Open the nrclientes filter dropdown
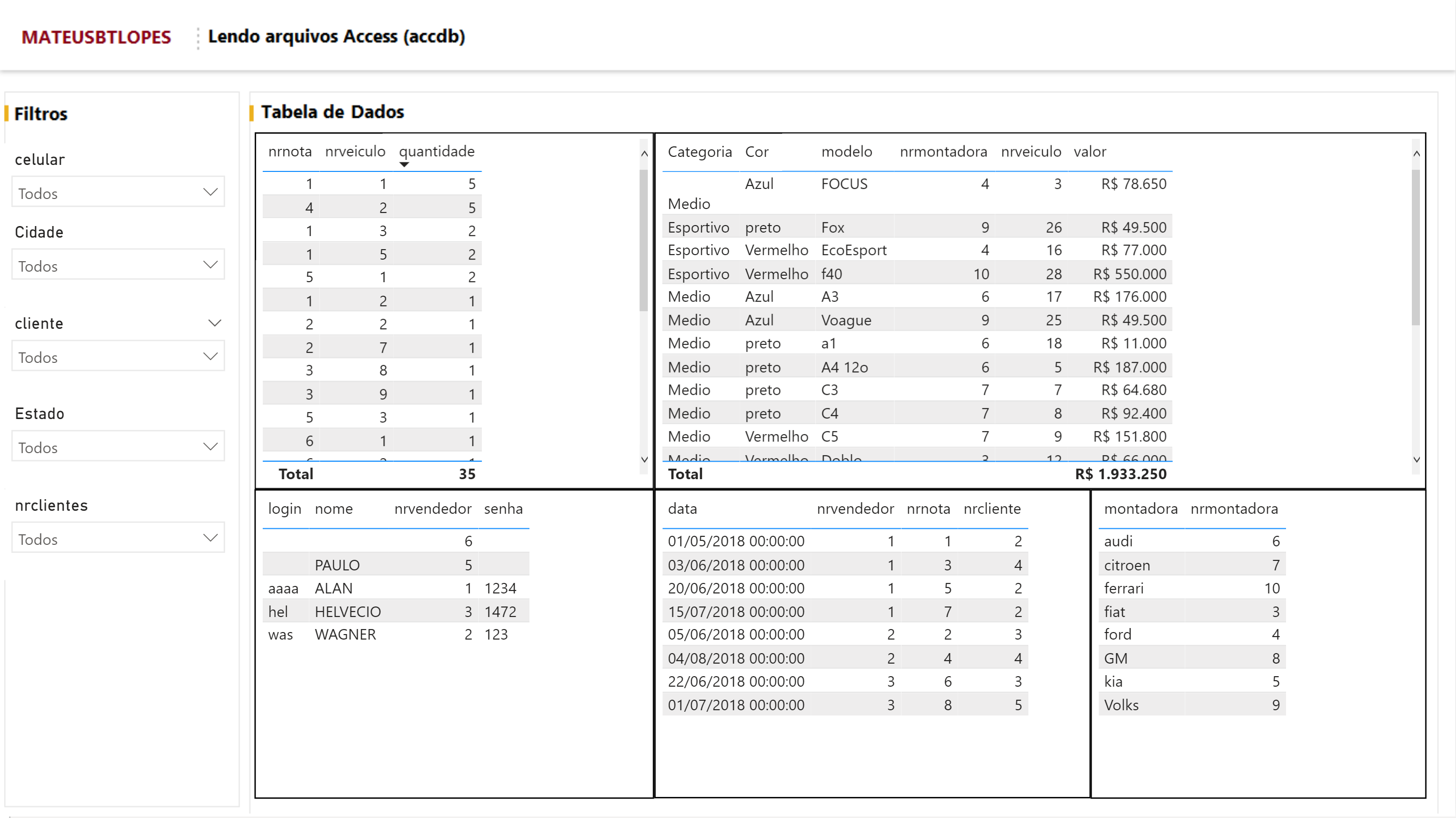Viewport: 1456px width, 818px height. (x=117, y=538)
